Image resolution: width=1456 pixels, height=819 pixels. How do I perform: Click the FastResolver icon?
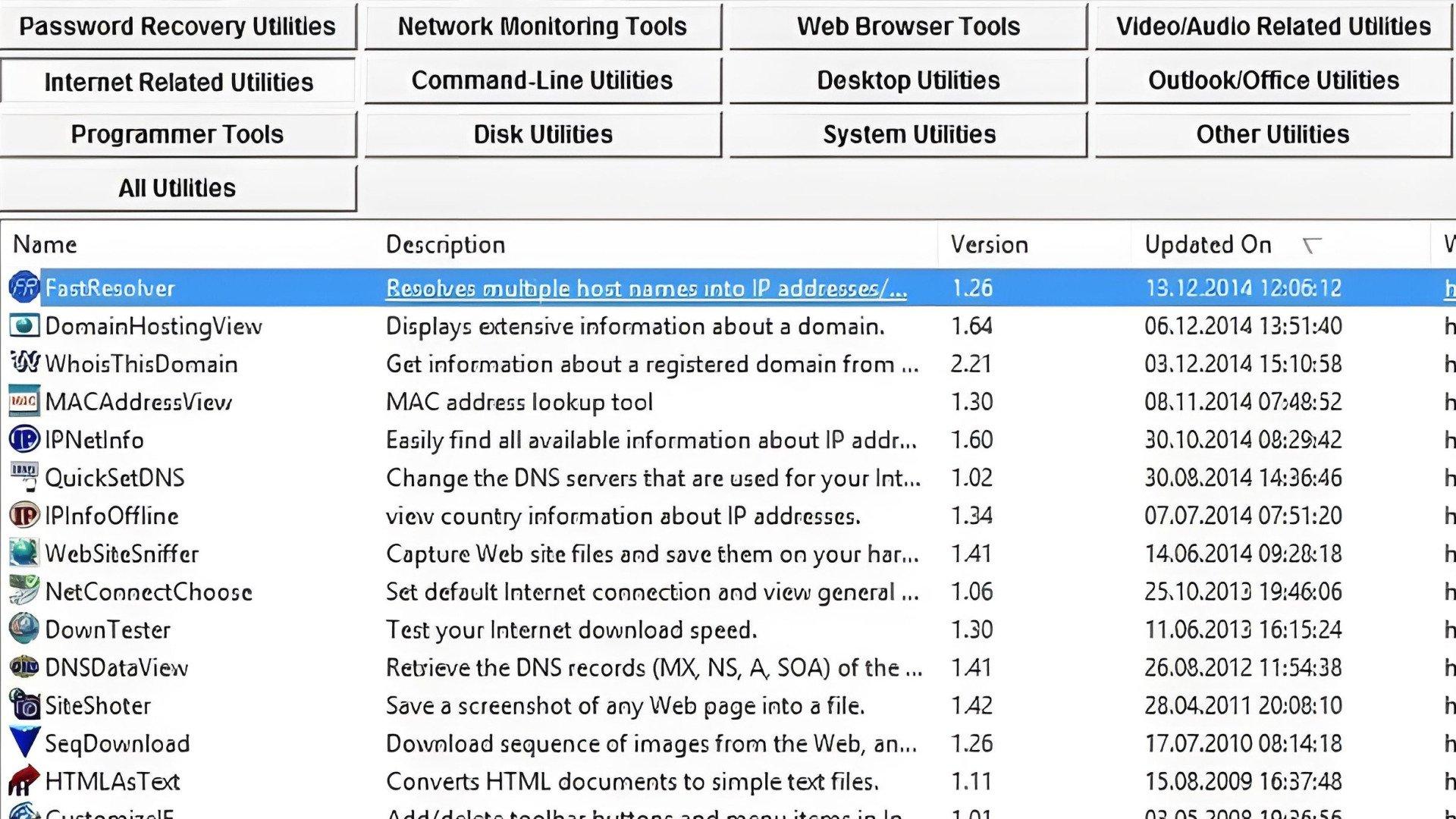(x=24, y=287)
